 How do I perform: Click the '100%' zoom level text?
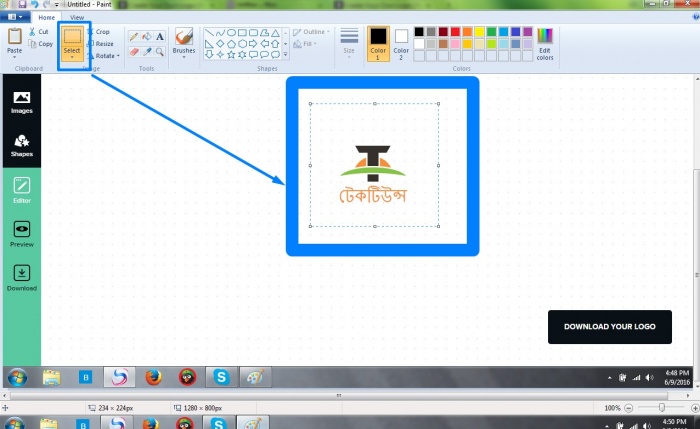[x=612, y=408]
